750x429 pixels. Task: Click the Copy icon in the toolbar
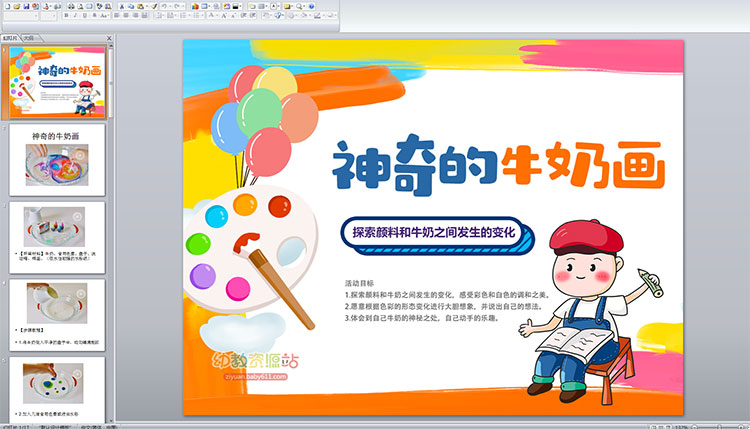click(x=131, y=6)
